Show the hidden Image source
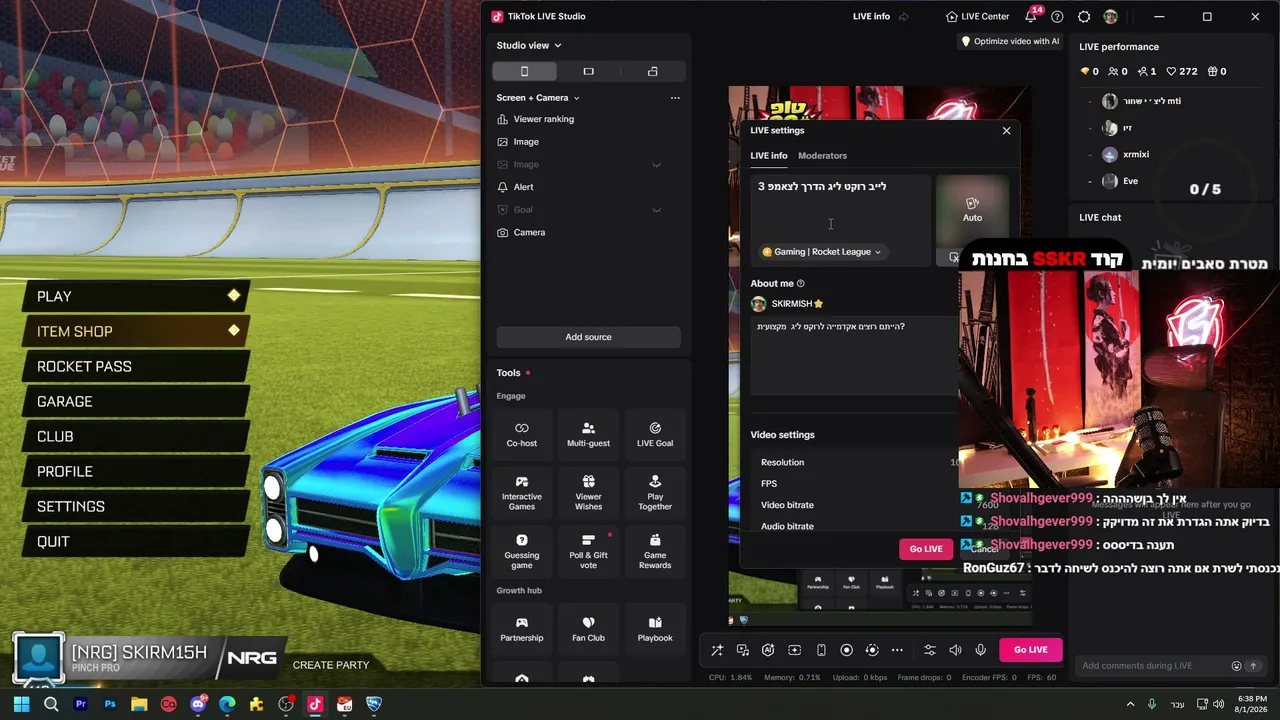The width and height of the screenshot is (1280, 720). tap(657, 165)
